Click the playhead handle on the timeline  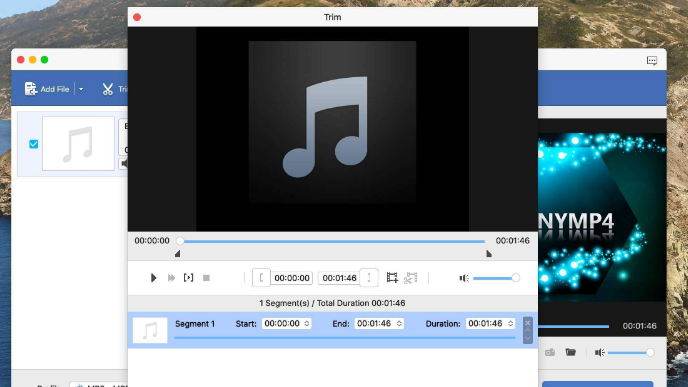180,240
